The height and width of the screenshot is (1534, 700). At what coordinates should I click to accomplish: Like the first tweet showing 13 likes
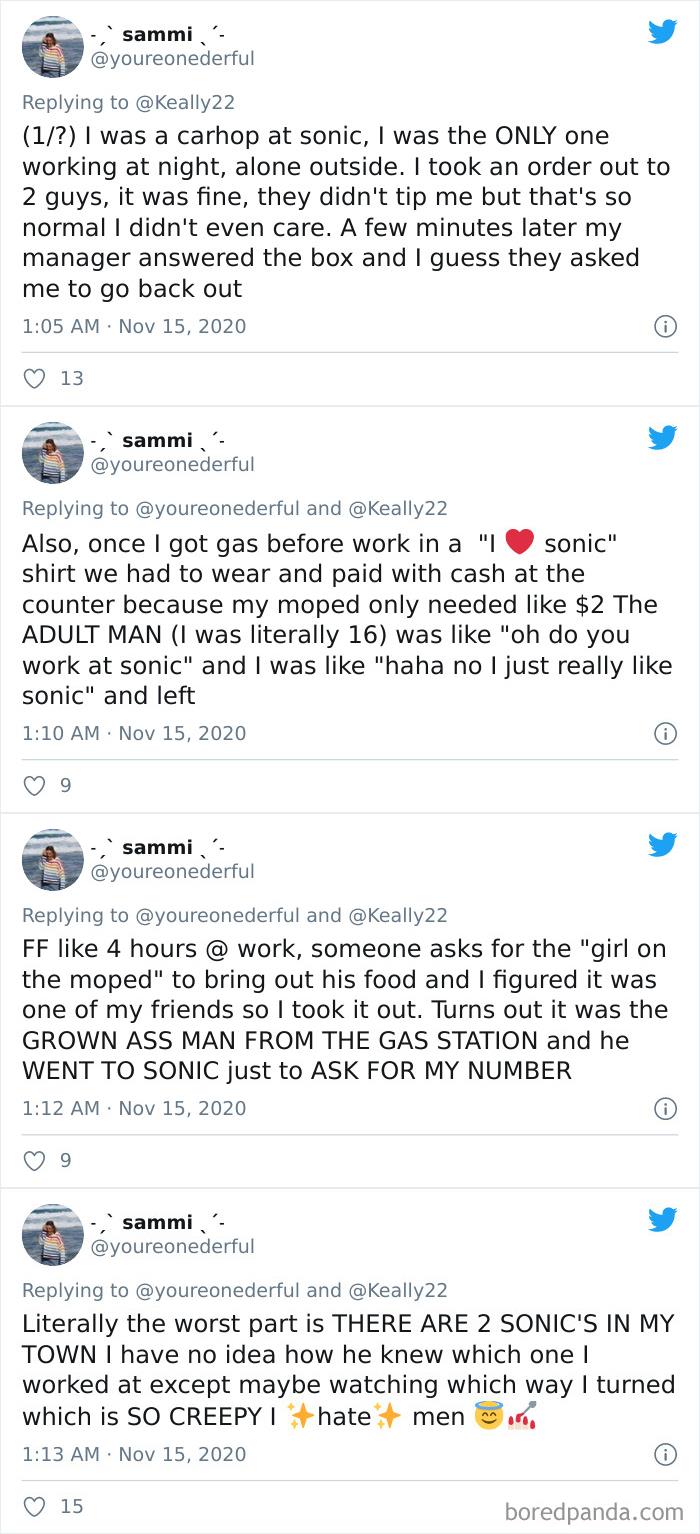(33, 378)
